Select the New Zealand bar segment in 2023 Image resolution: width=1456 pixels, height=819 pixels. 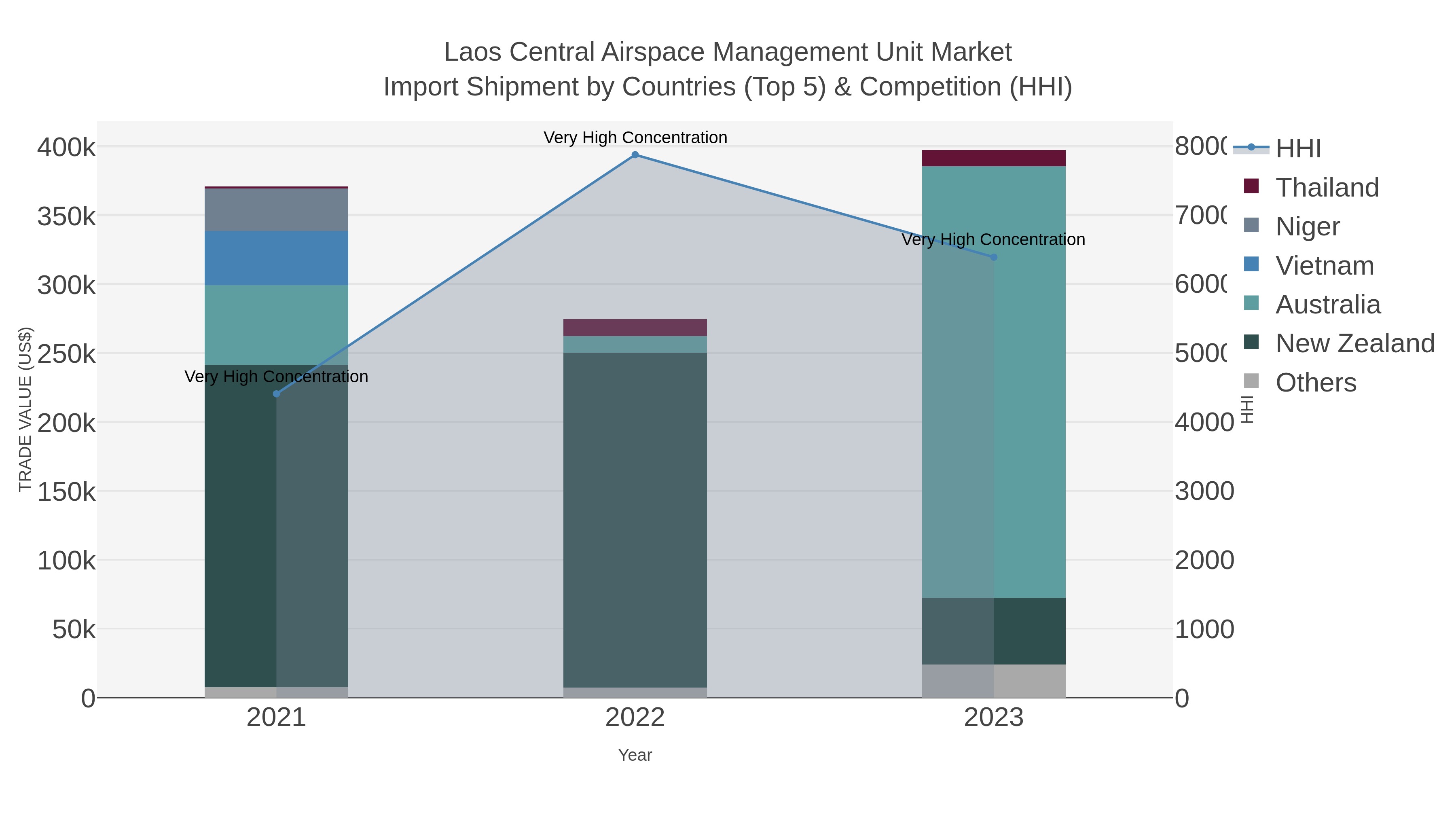(994, 631)
